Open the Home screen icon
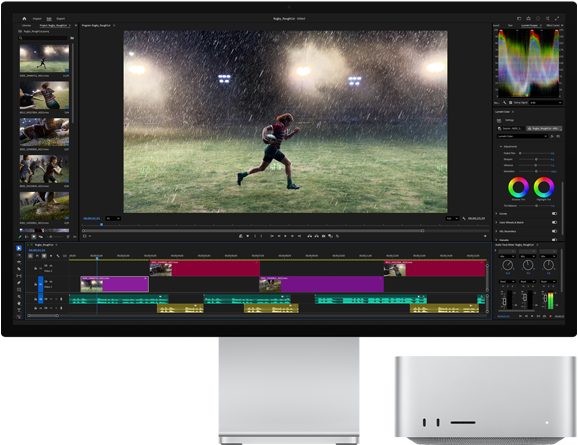The height and width of the screenshot is (445, 578). [24, 18]
